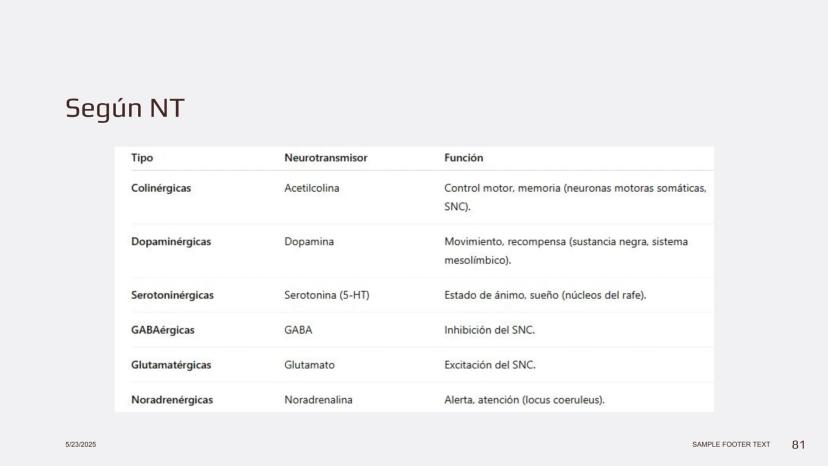Click the 'Tipo' column header
This screenshot has width=828, height=466.
(142, 158)
